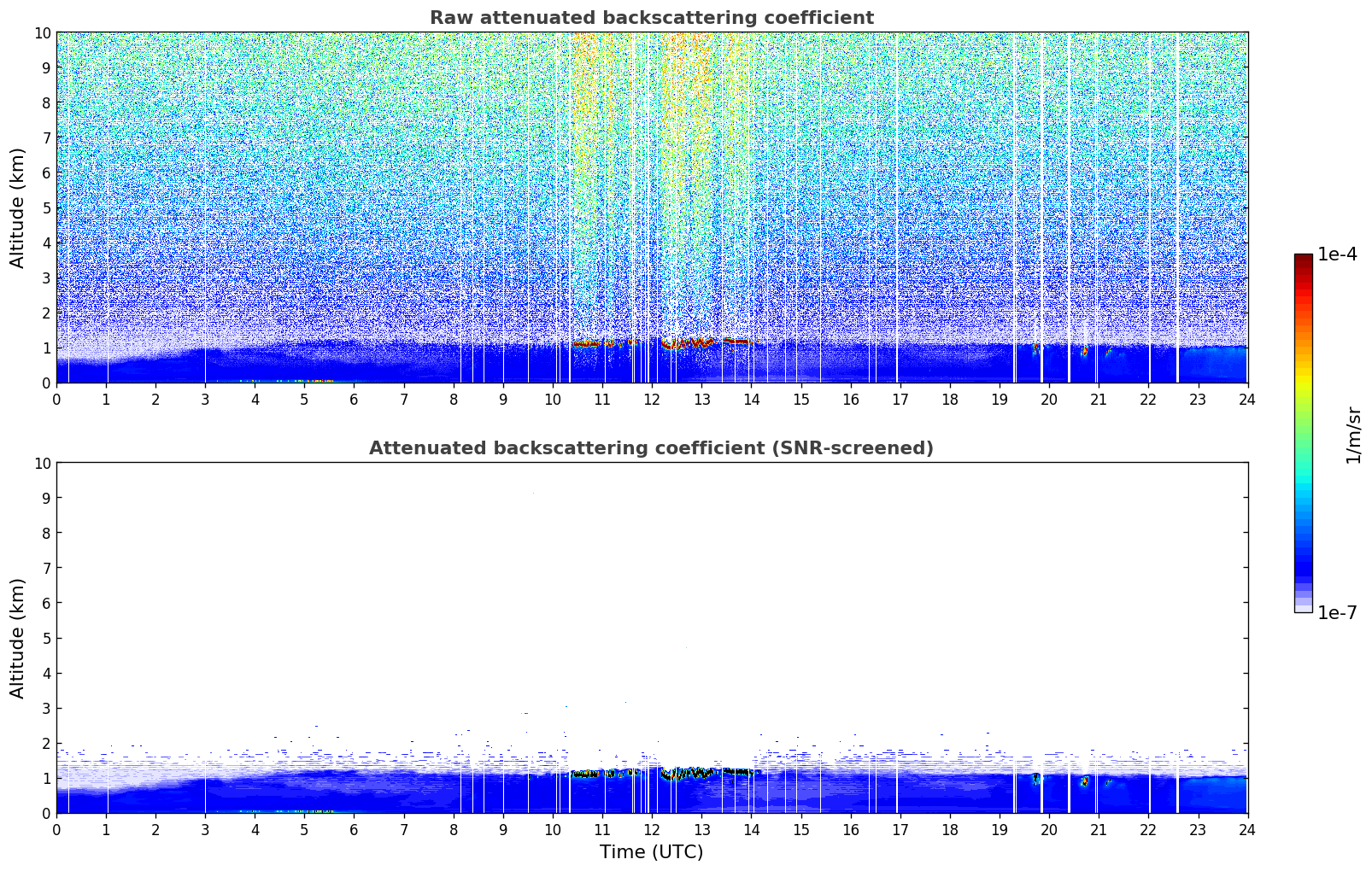Click altitude tick '10' on the Raw plot

coord(42,32)
